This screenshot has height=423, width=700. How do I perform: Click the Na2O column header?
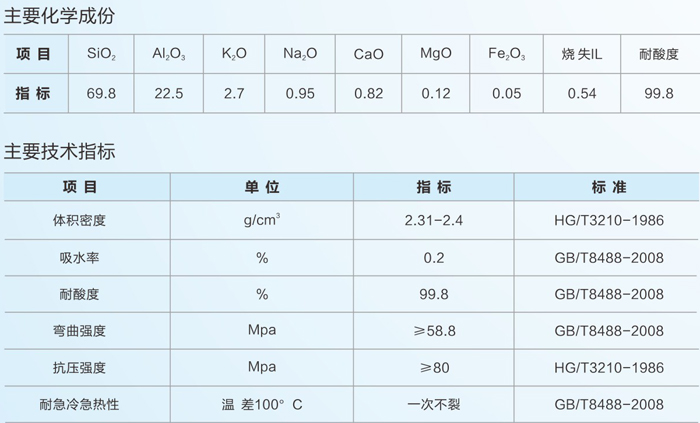299,53
